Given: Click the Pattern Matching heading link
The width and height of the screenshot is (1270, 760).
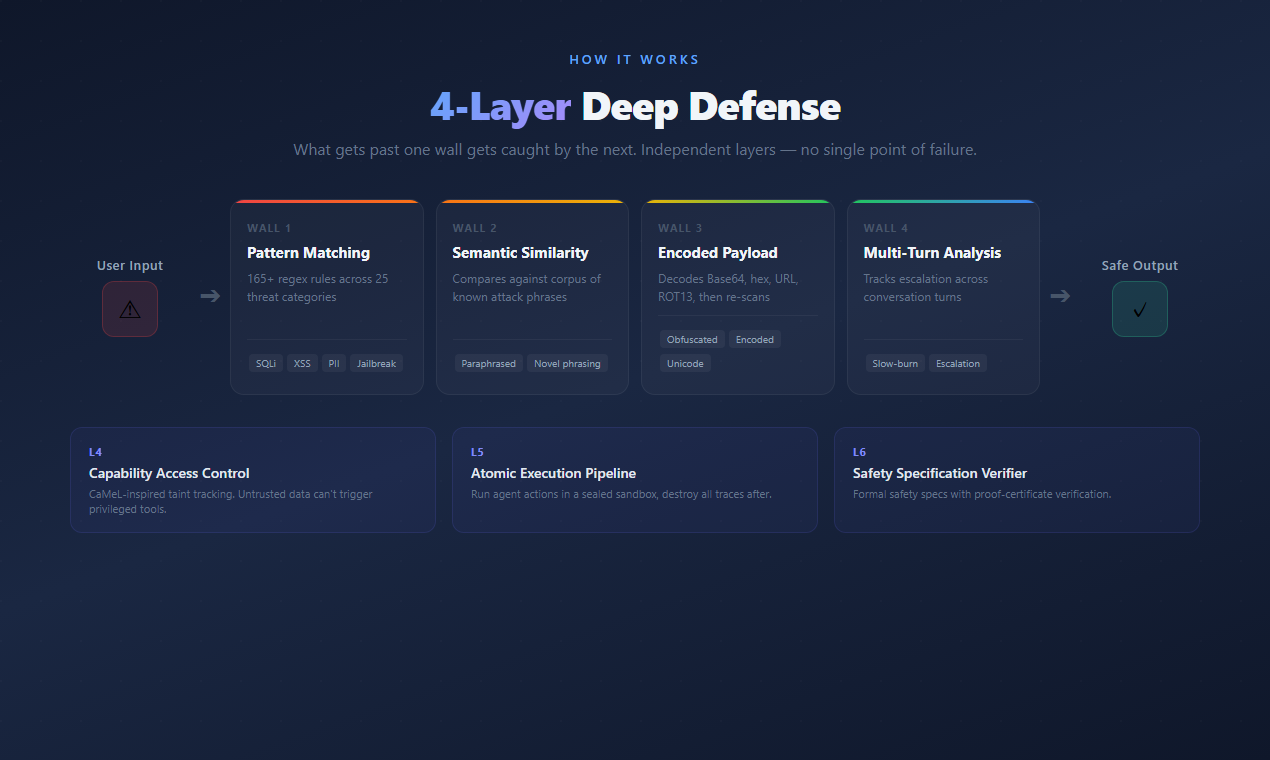Looking at the screenshot, I should (x=308, y=252).
